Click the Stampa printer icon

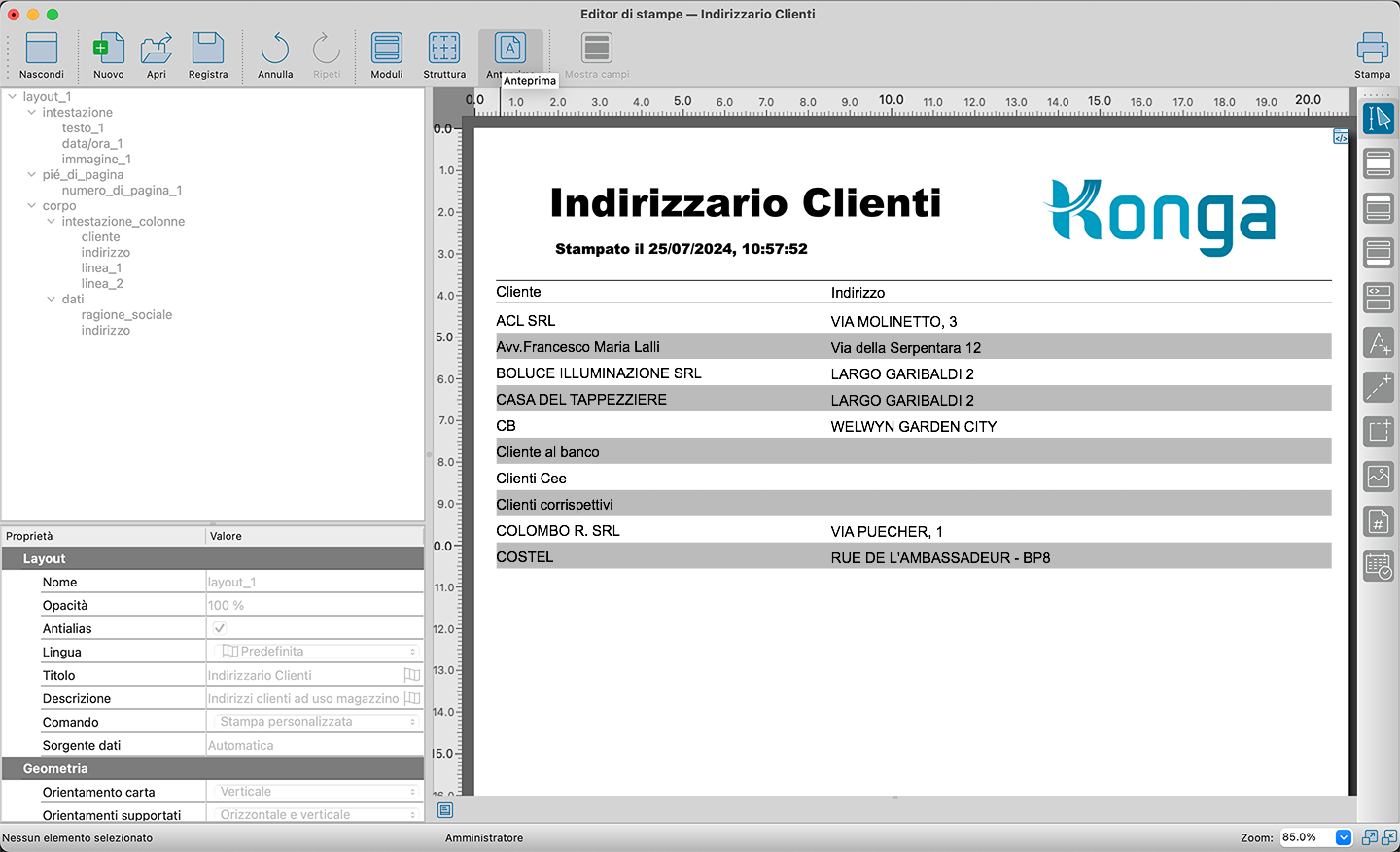(x=1372, y=49)
